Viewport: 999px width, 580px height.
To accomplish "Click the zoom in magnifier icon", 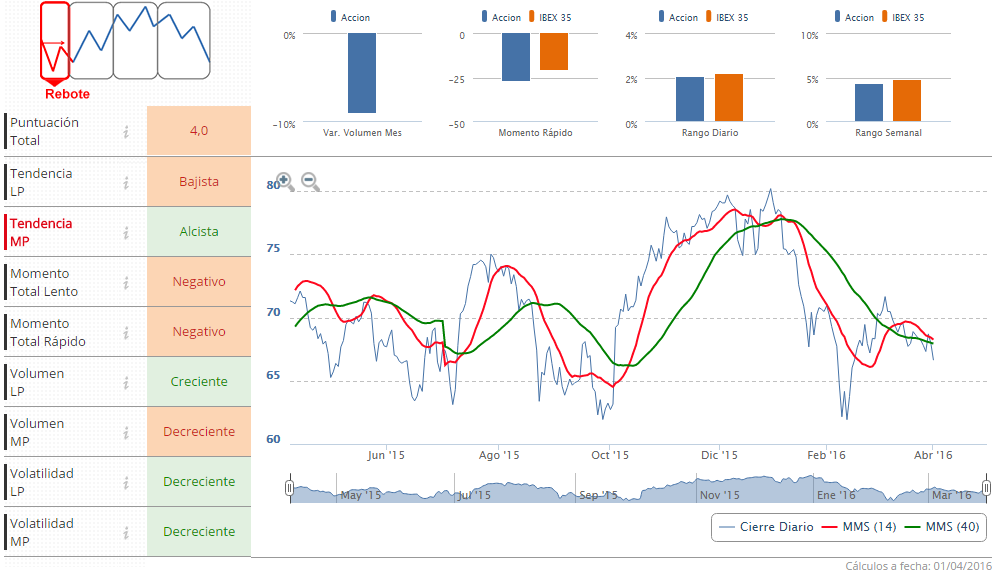I will (x=284, y=181).
